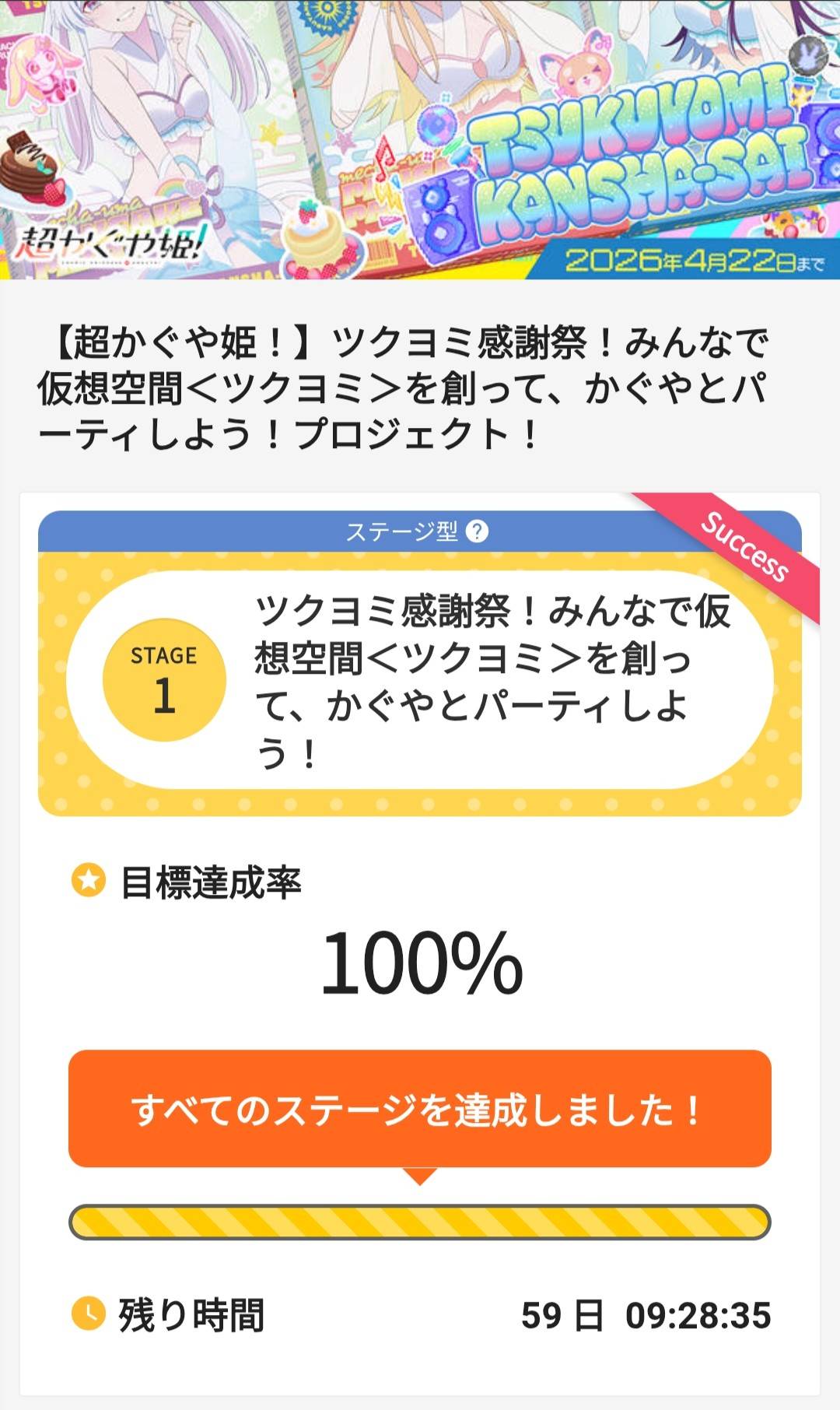Image resolution: width=840 pixels, height=1410 pixels.
Task: Tap the yellow star icon beside 目標達成率
Action: 89,881
